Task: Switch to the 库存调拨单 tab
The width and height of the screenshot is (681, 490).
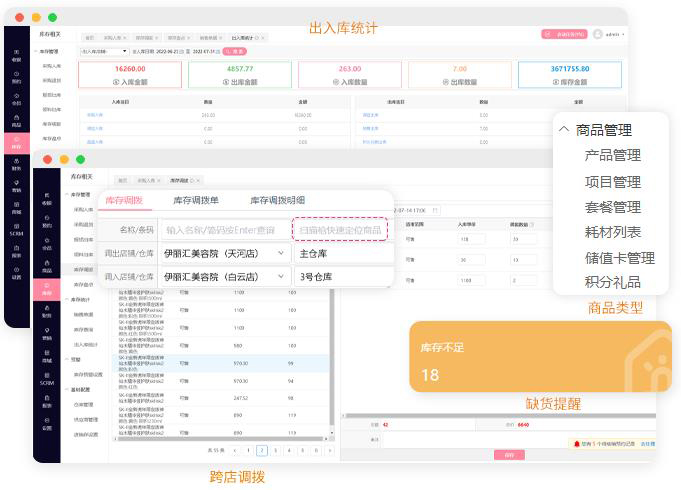Action: click(x=196, y=201)
